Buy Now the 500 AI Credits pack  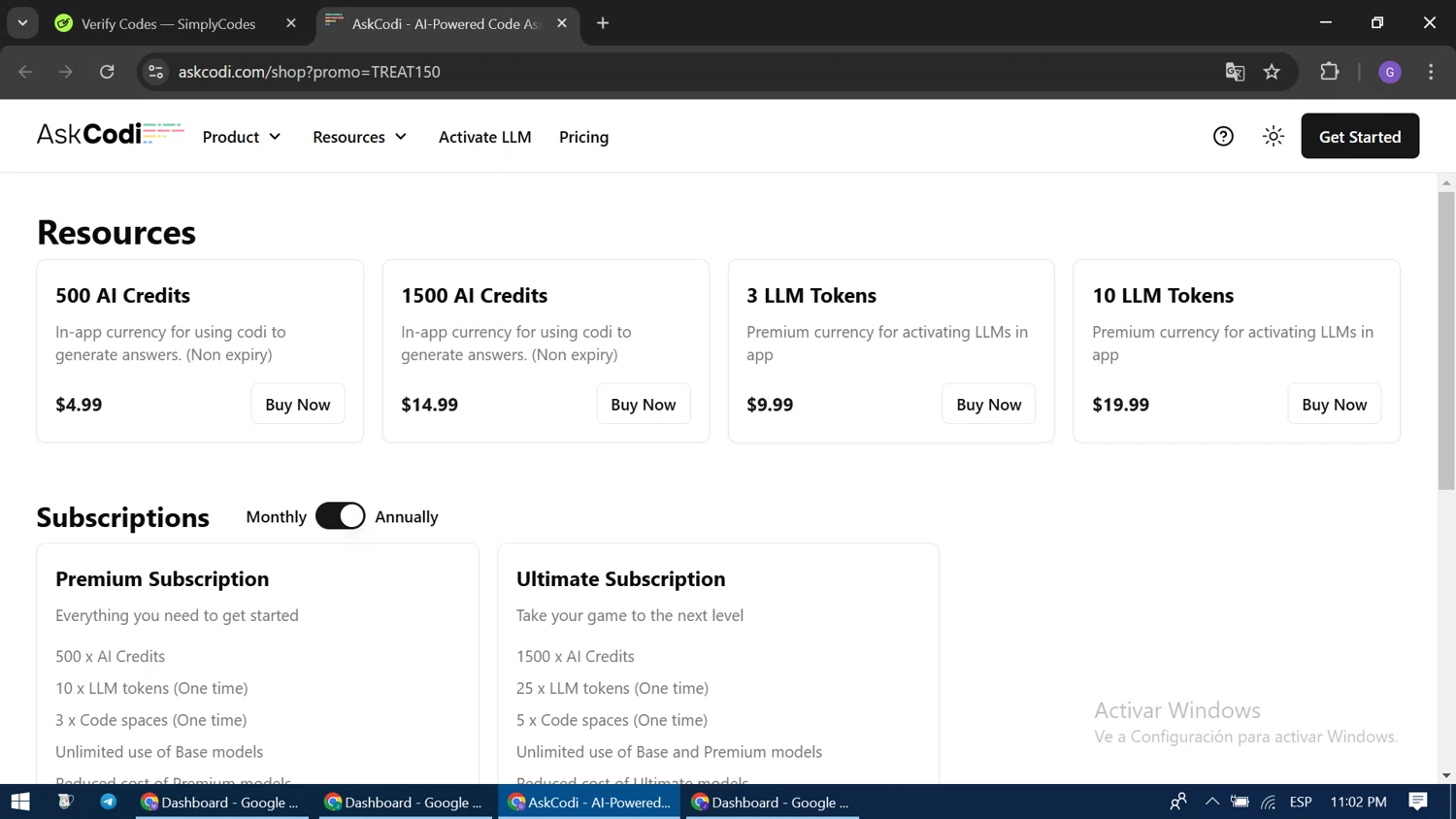pos(298,405)
